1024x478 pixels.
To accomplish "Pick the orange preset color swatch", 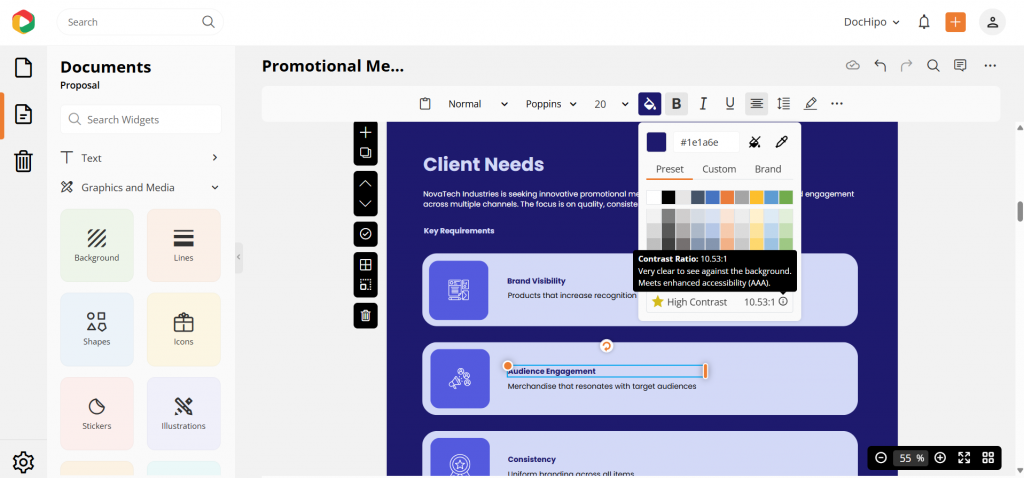I will (727, 197).
